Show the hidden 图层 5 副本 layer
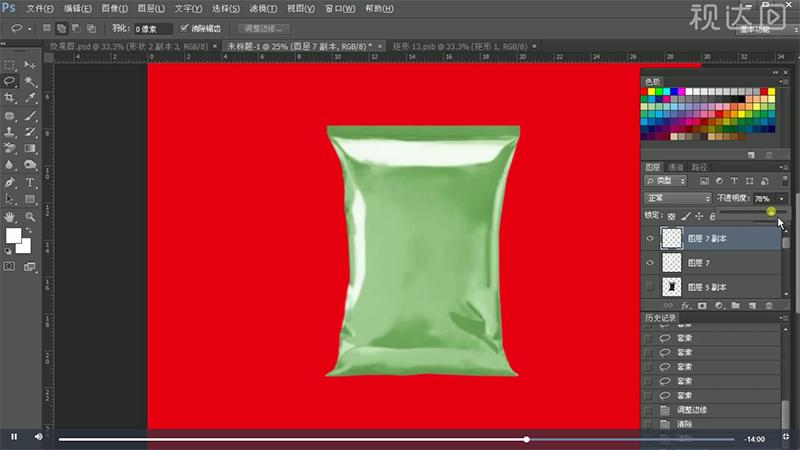Viewport: 800px width, 450px height. click(649, 287)
